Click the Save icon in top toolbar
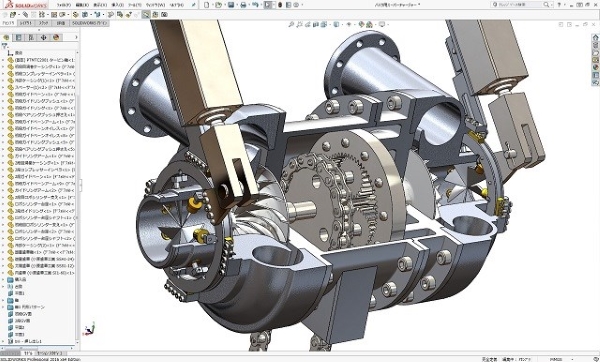Viewport: 600px width, 362px height. click(x=231, y=5)
